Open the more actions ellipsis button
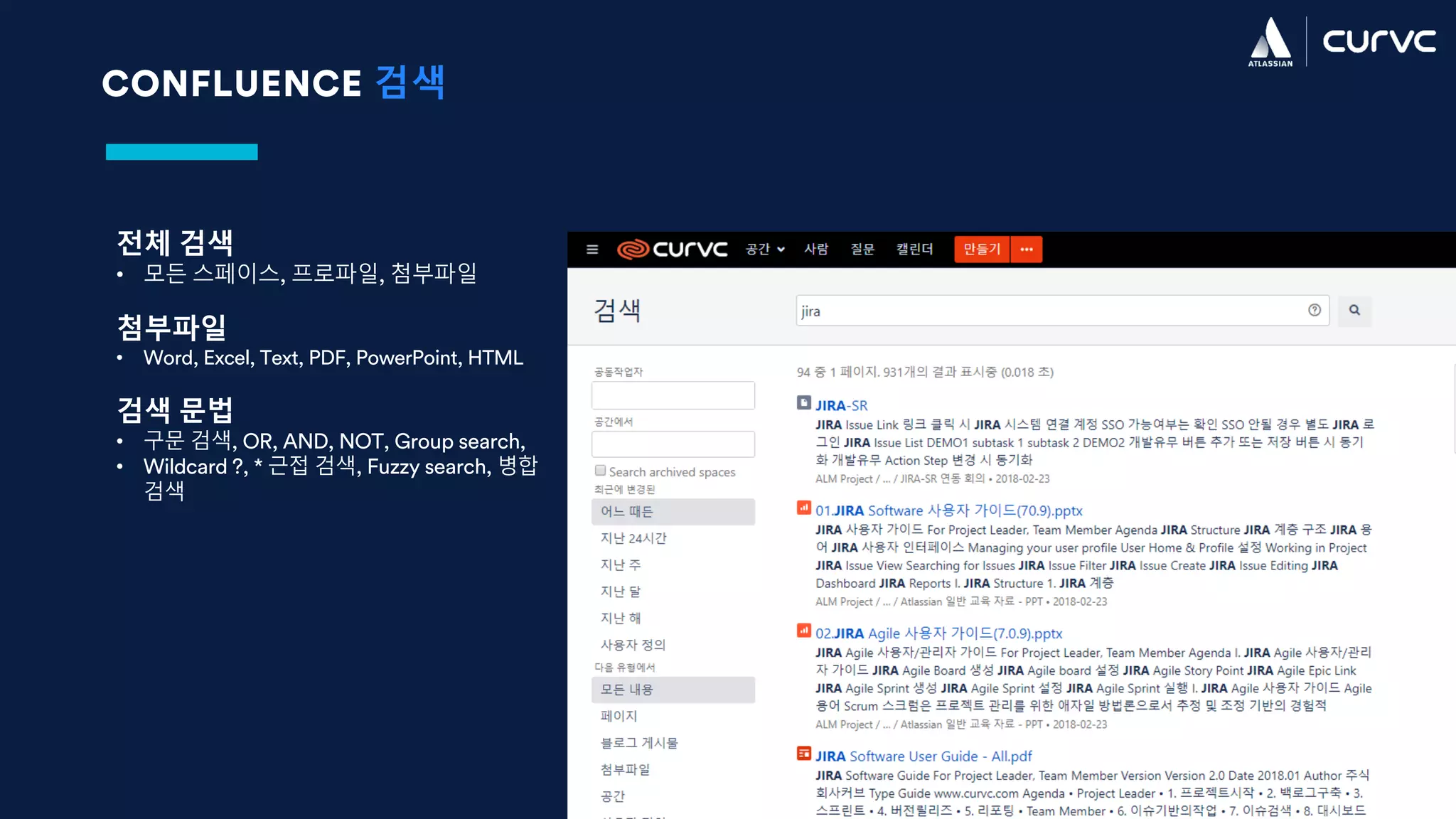This screenshot has width=1456, height=819. (1027, 250)
